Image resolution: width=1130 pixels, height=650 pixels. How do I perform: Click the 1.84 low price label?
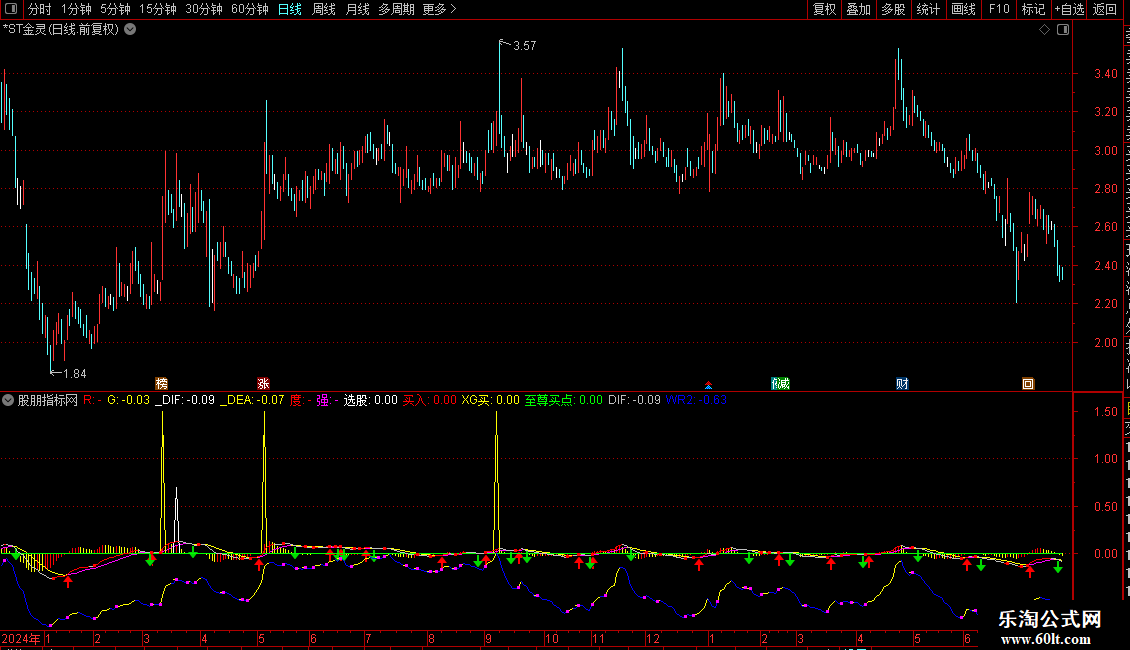pos(75,373)
